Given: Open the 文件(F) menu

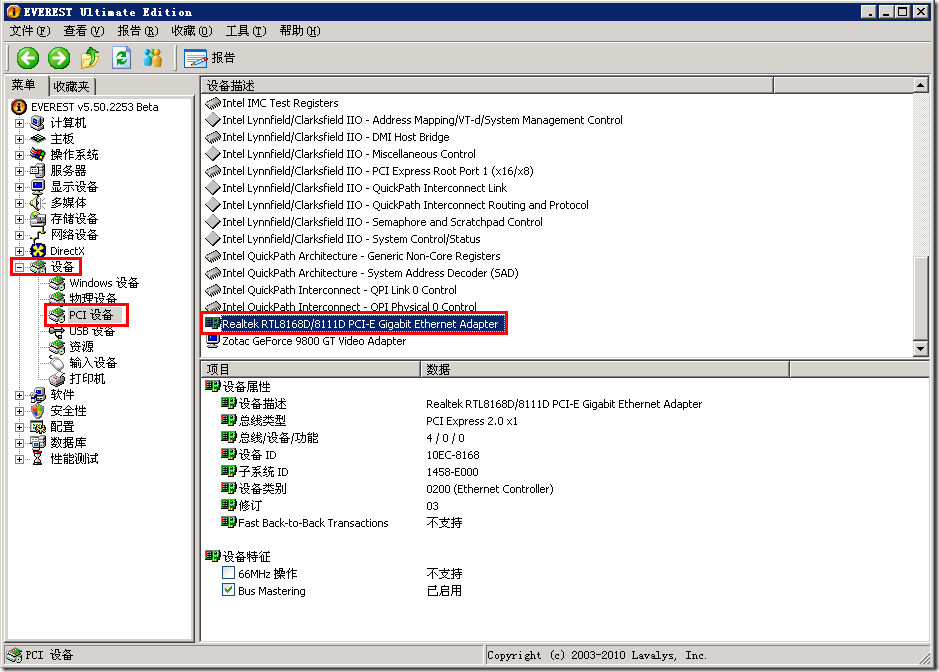Looking at the screenshot, I should 30,31.
